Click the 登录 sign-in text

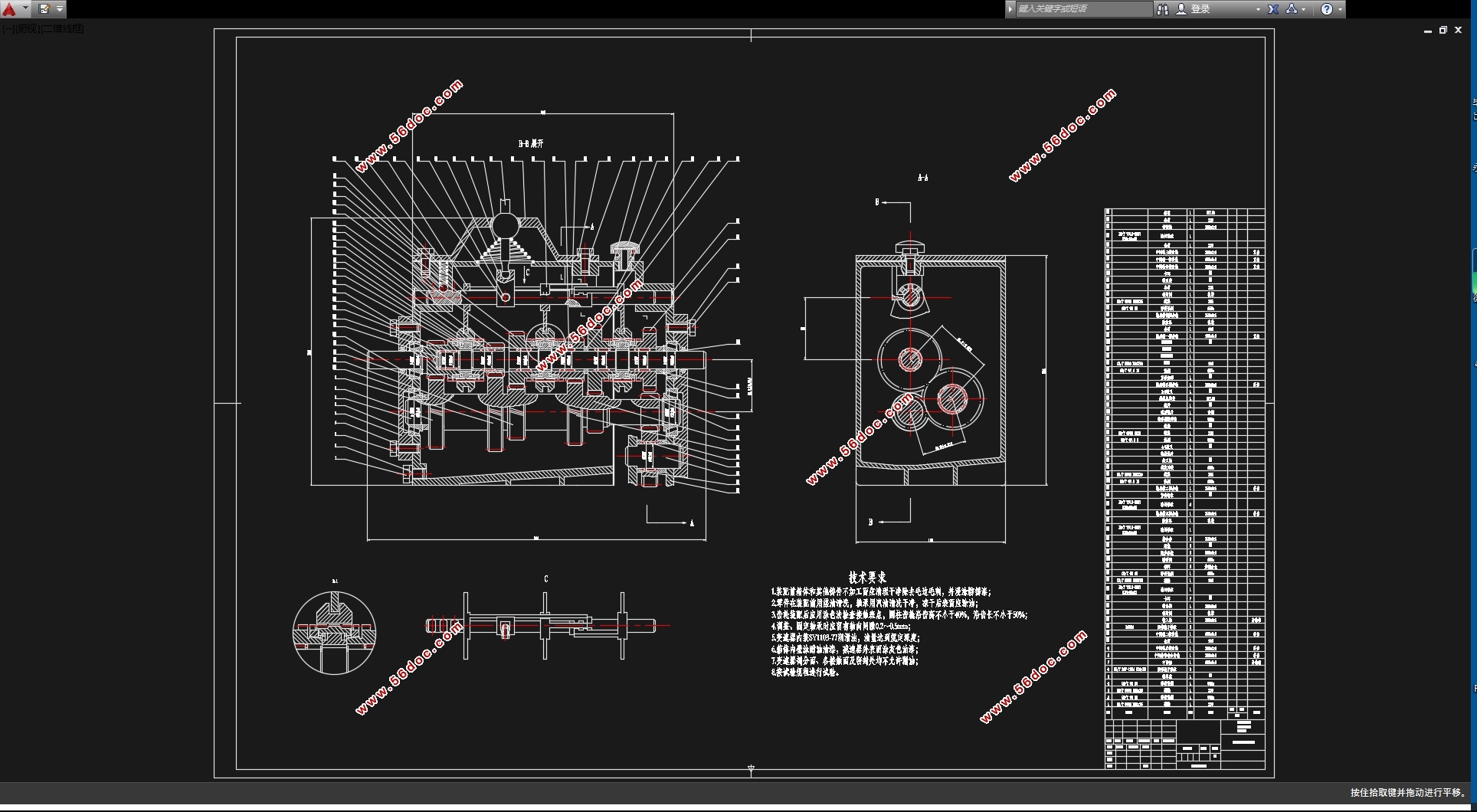(1200, 9)
